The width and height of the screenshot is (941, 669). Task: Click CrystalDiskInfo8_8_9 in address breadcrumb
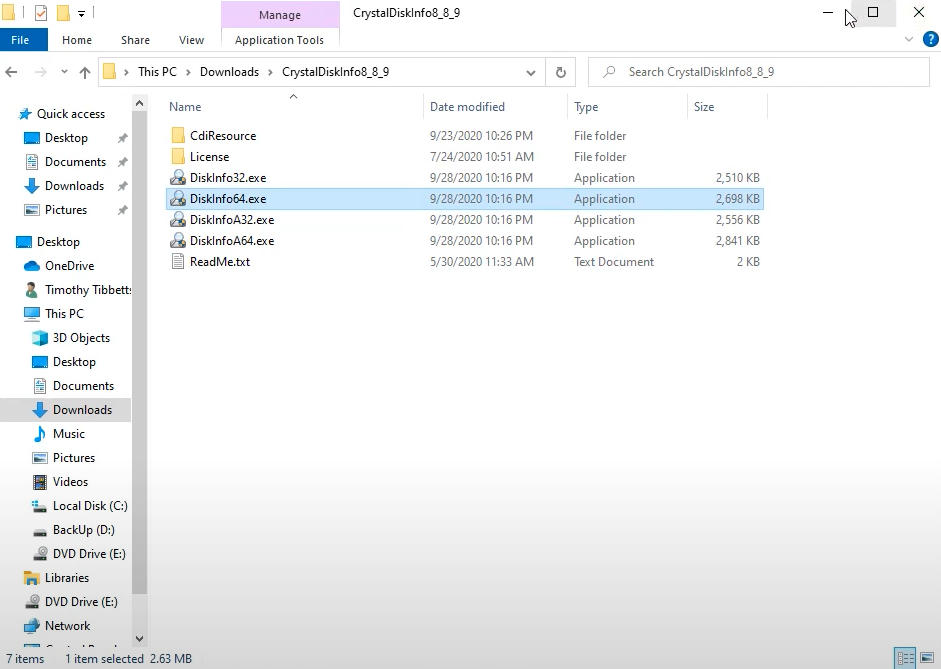point(335,72)
